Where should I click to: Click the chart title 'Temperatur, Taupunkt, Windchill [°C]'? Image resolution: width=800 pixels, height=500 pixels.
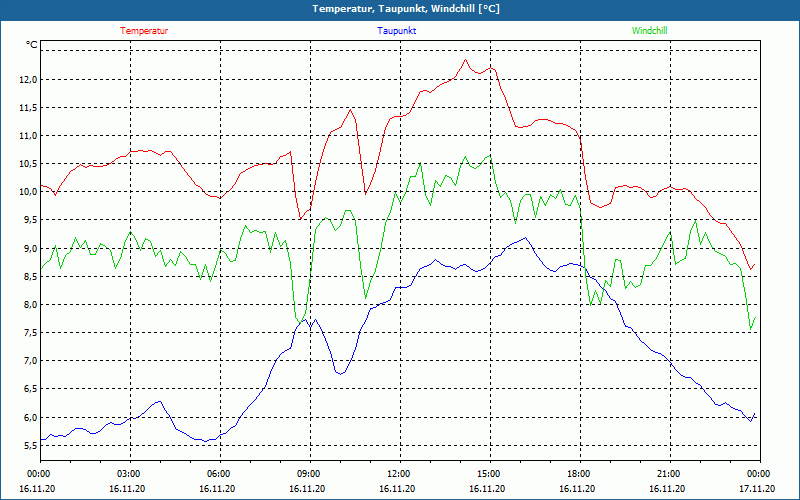[406, 9]
